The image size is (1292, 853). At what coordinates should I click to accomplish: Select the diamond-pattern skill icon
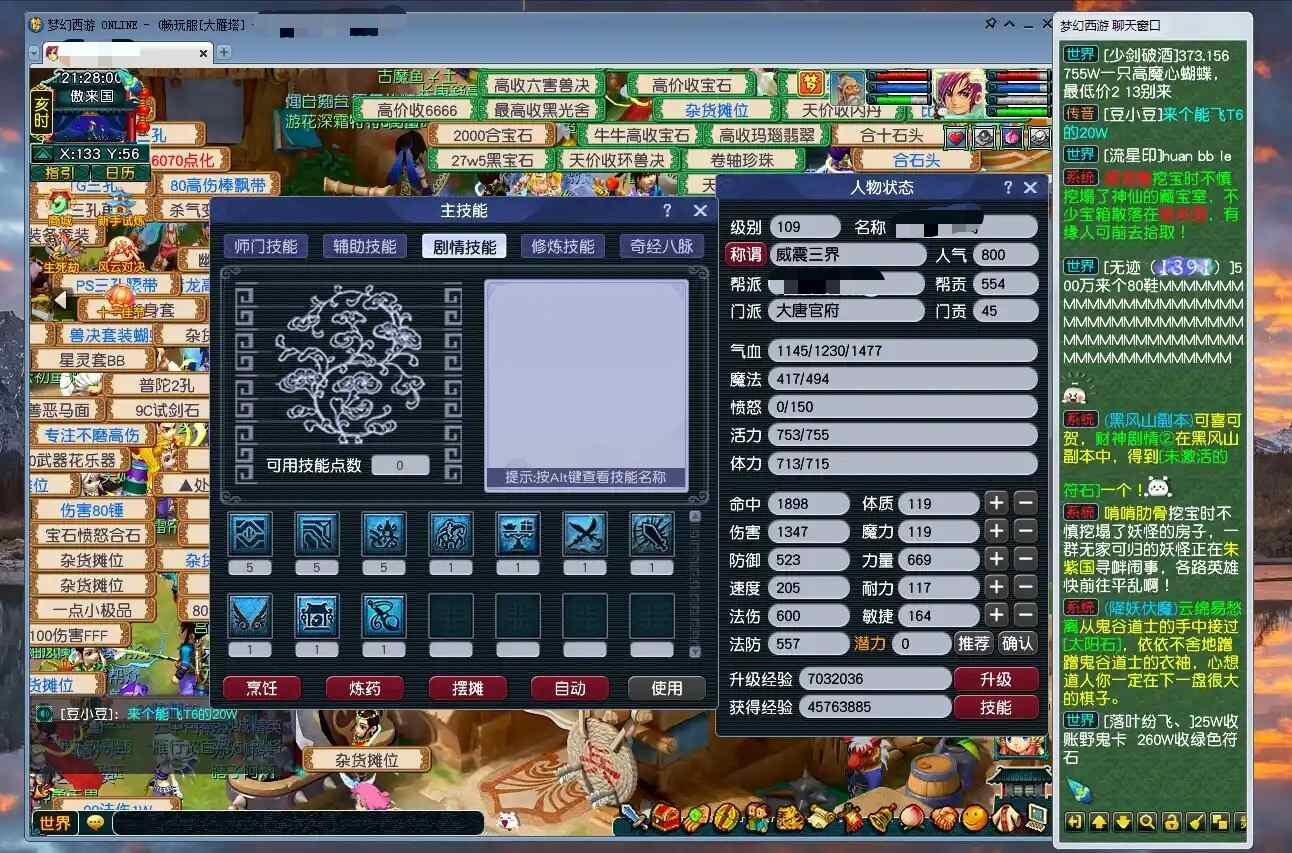click(250, 534)
